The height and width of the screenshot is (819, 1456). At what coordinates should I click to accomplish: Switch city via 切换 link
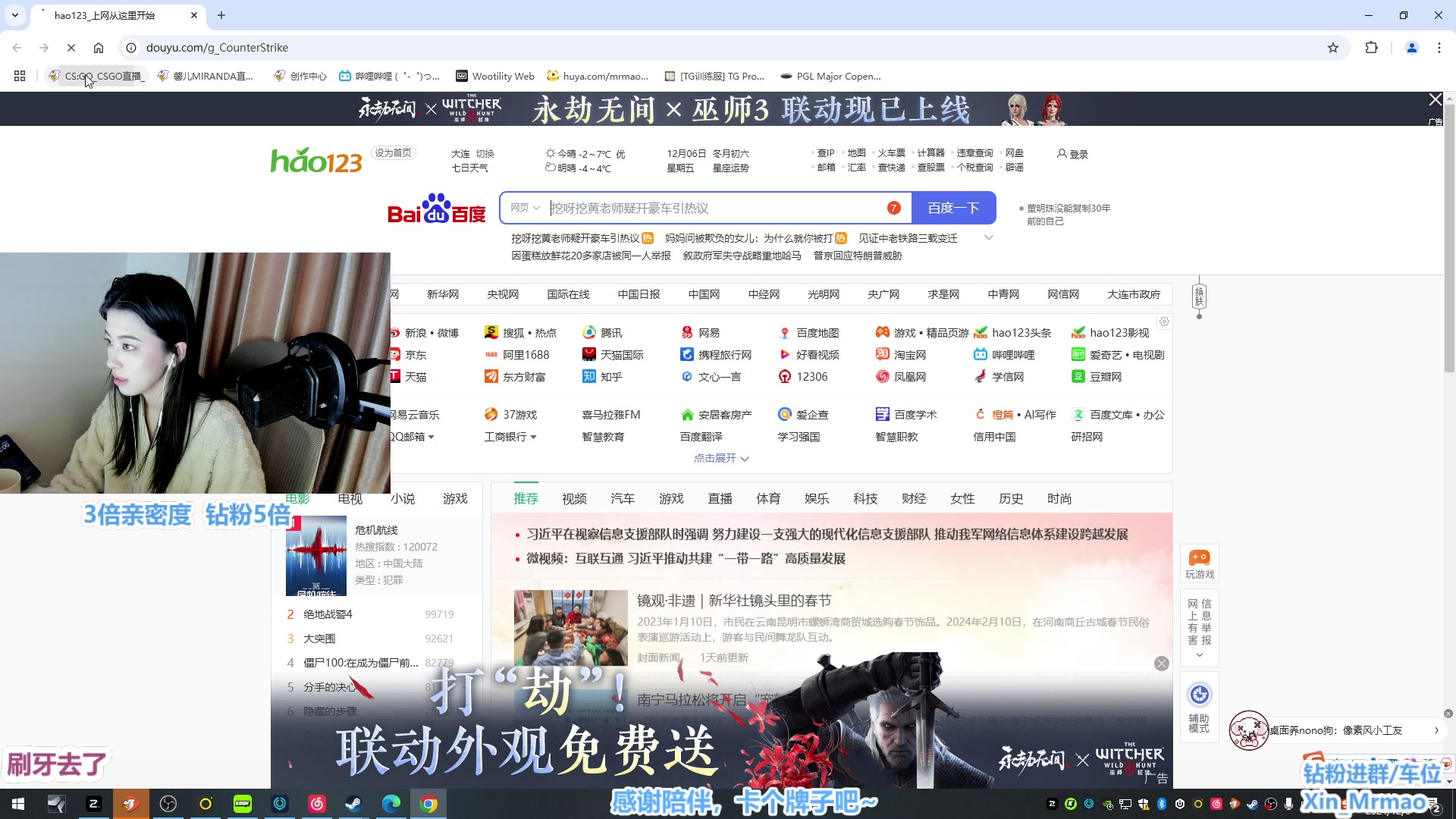[485, 154]
